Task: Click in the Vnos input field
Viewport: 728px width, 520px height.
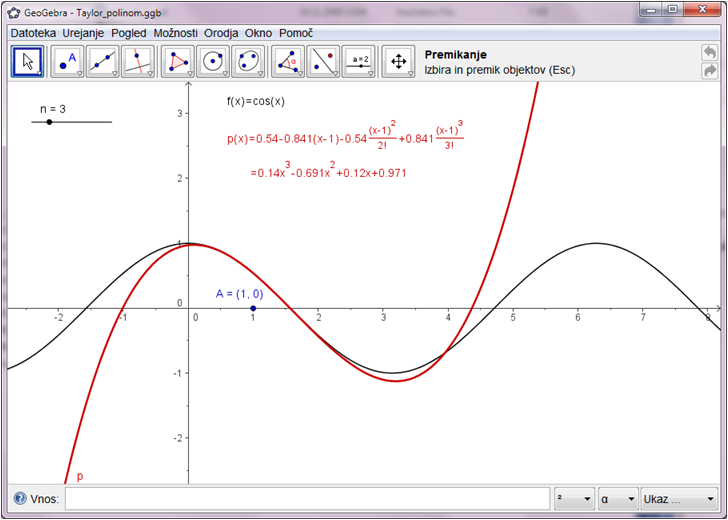Action: 307,499
